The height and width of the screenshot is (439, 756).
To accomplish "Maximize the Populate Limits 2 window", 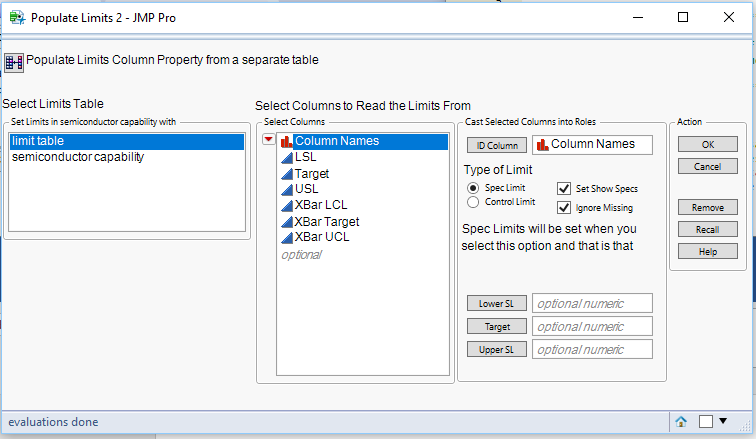I will (x=683, y=18).
